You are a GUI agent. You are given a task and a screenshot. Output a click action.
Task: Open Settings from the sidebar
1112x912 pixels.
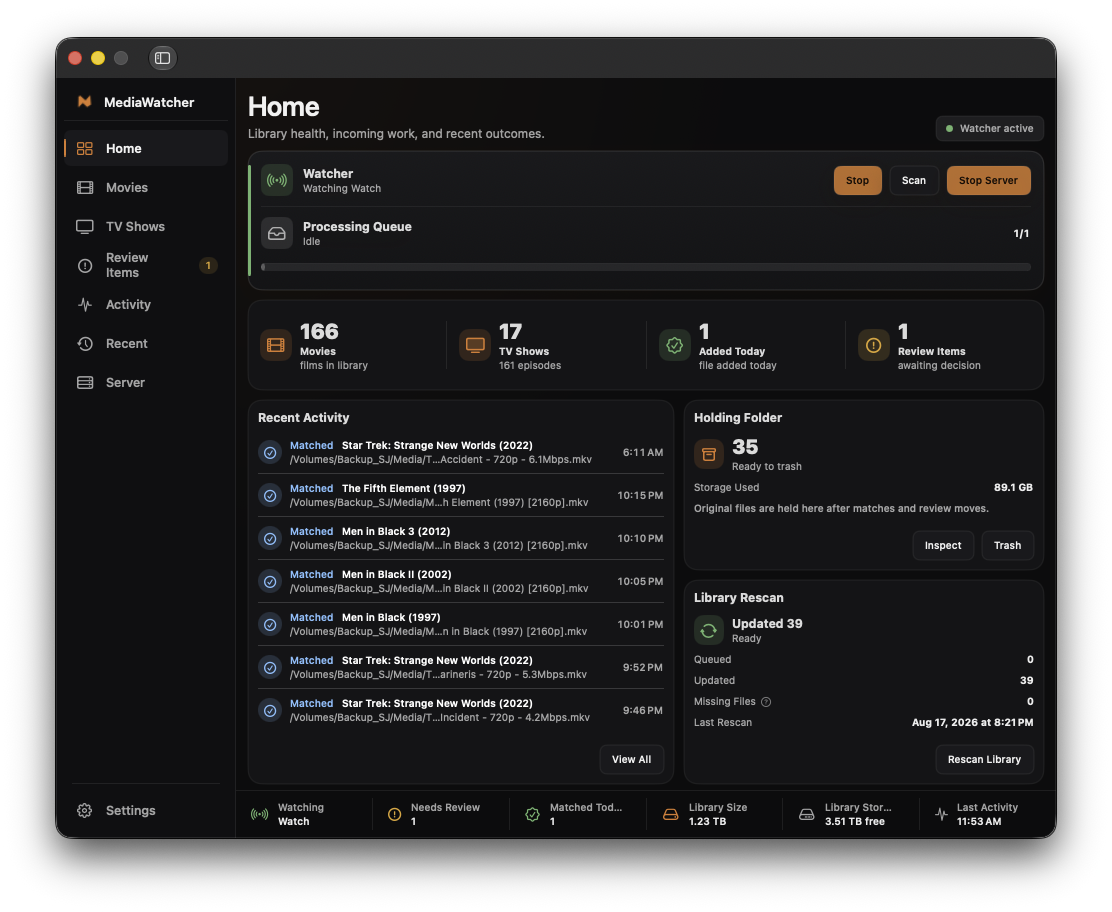pos(146,811)
